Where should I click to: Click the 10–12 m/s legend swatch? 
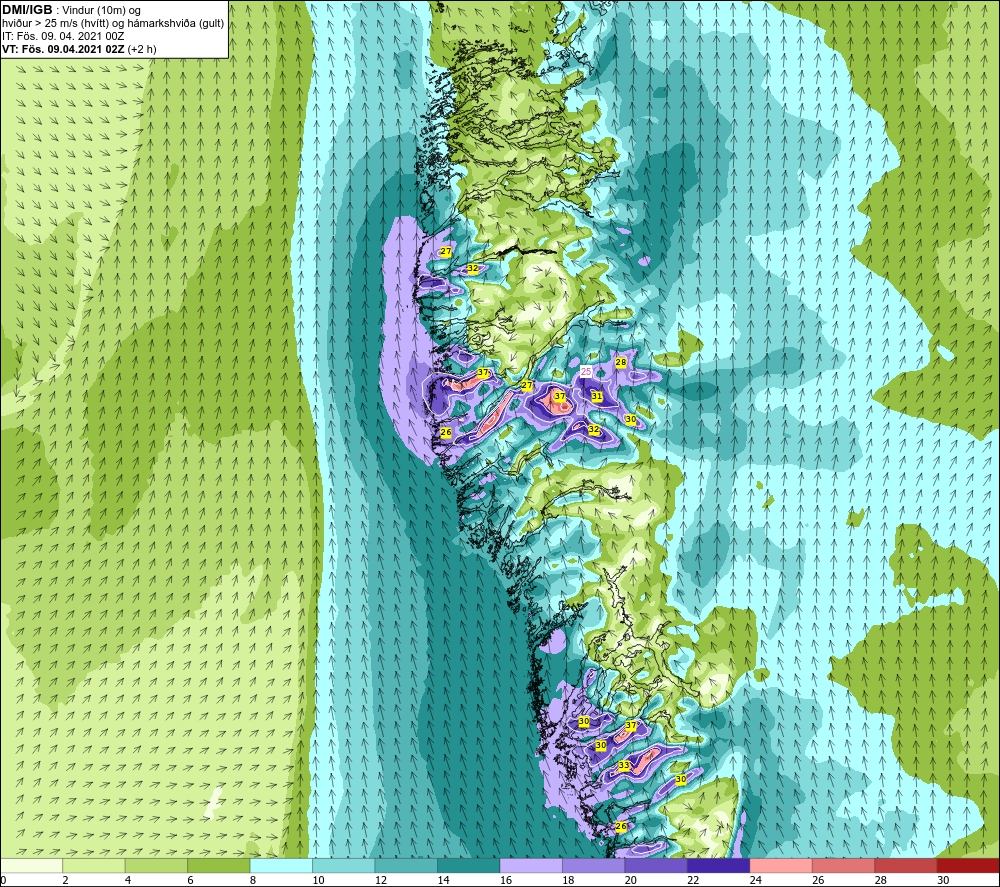tap(344, 866)
